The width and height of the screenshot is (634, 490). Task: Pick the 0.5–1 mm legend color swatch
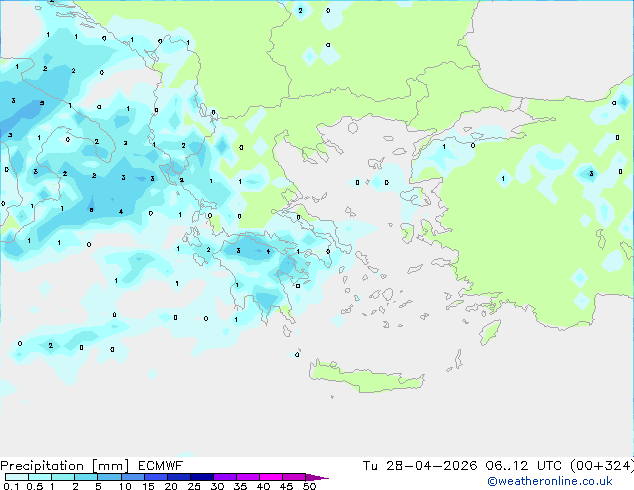coord(40,477)
